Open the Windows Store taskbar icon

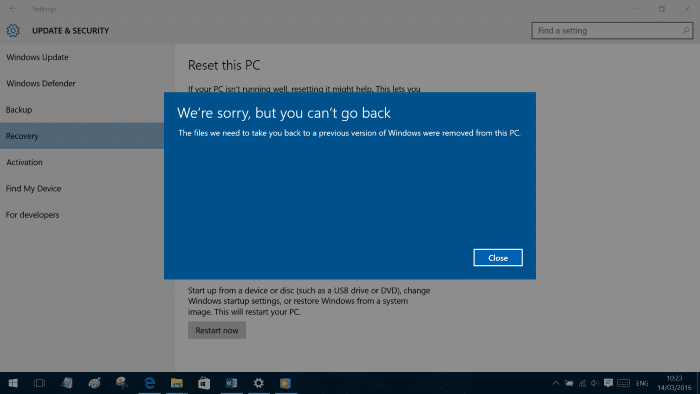coord(204,383)
